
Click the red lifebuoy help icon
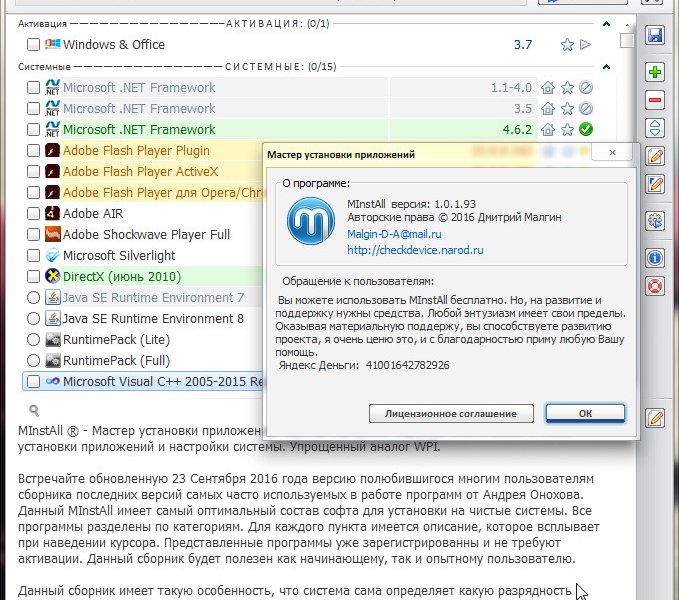[x=655, y=286]
